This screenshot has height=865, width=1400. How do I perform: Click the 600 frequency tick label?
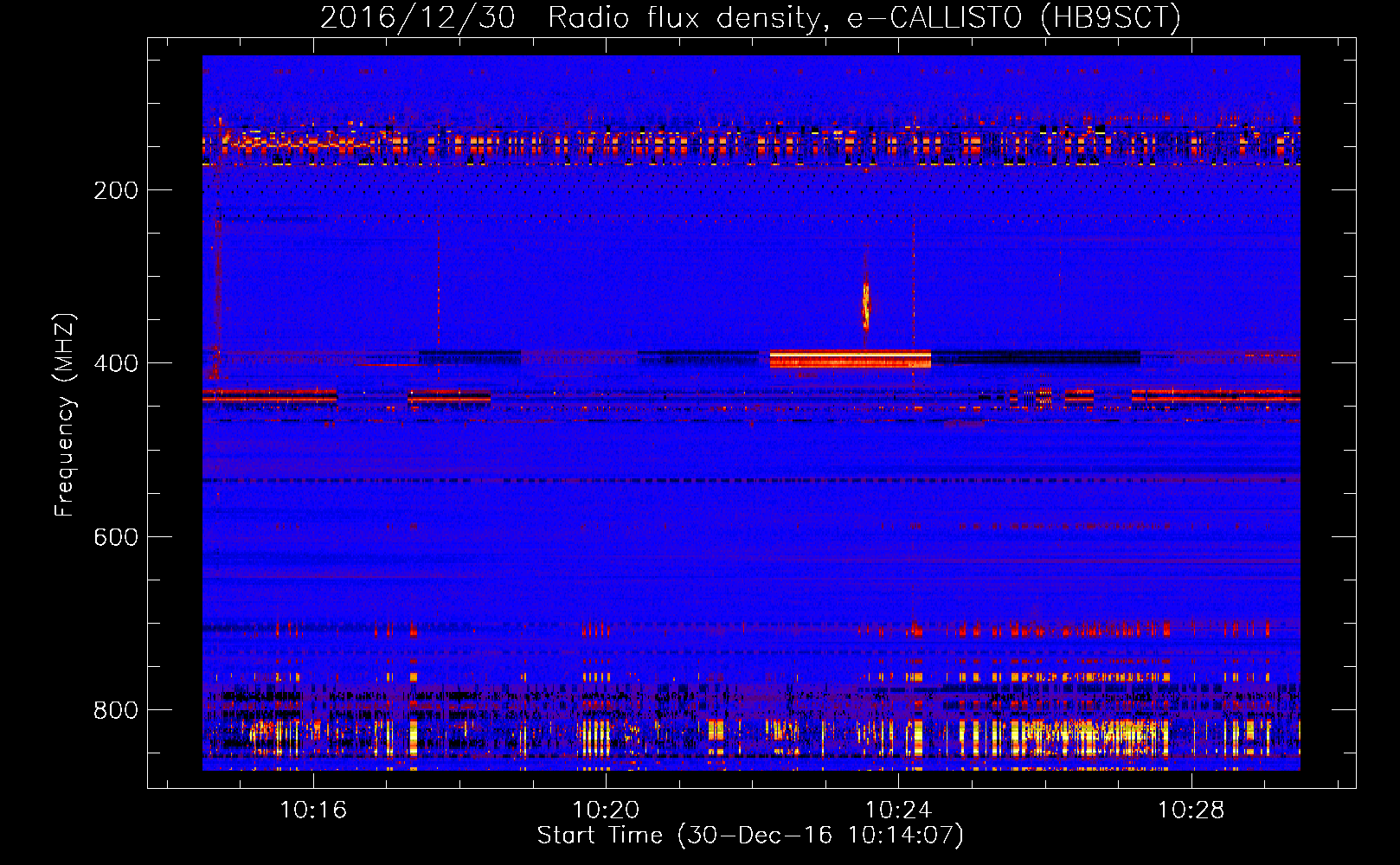116,537
